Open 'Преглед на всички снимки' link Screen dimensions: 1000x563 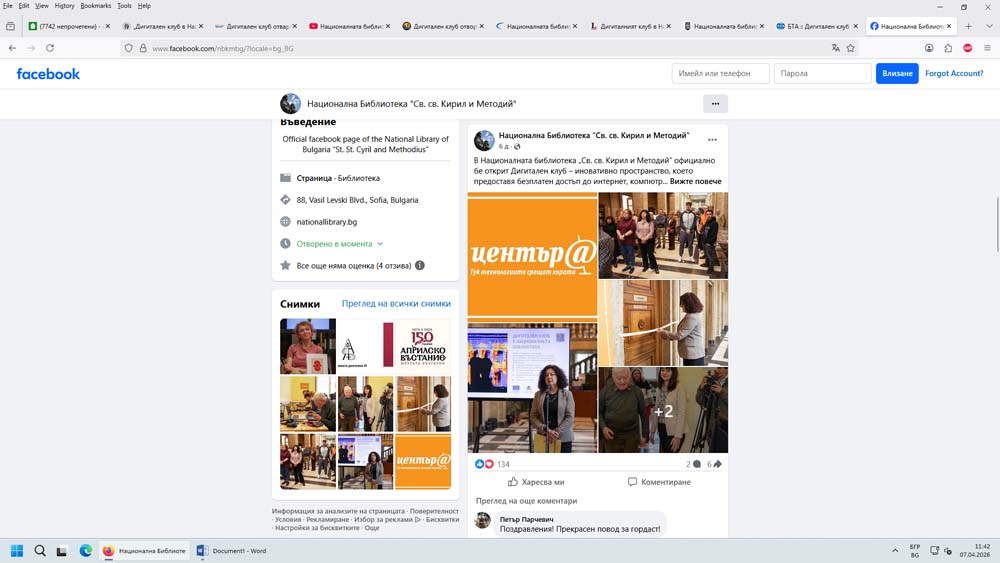point(396,303)
